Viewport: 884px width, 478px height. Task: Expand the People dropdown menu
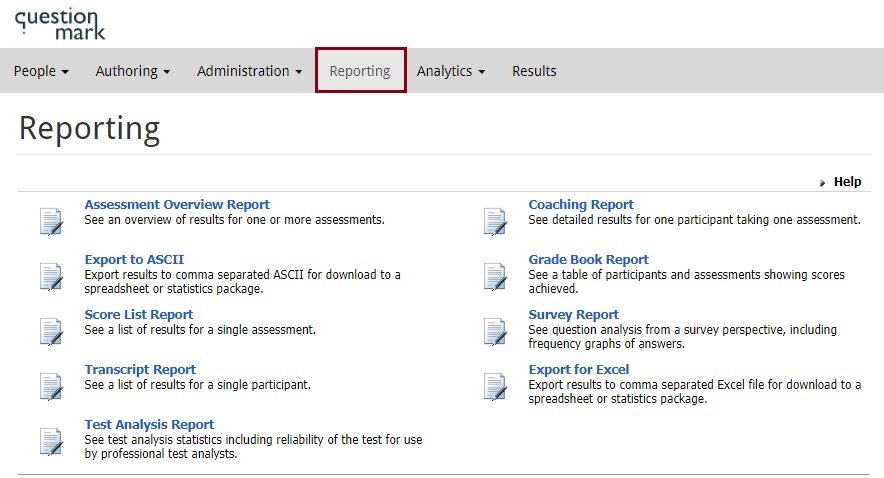pyautogui.click(x=41, y=71)
